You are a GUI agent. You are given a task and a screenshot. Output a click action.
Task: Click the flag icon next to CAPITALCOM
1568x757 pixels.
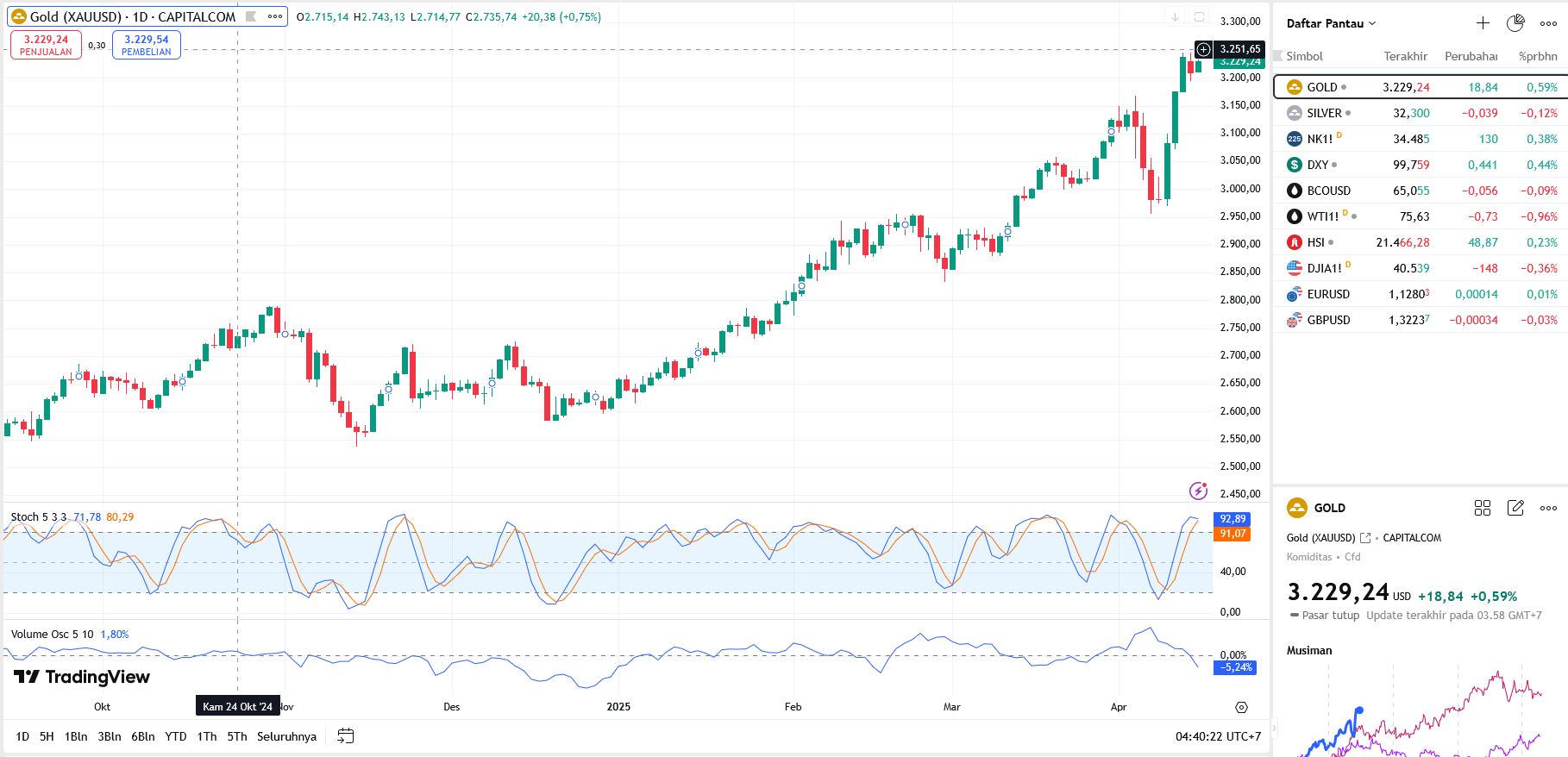coord(251,16)
